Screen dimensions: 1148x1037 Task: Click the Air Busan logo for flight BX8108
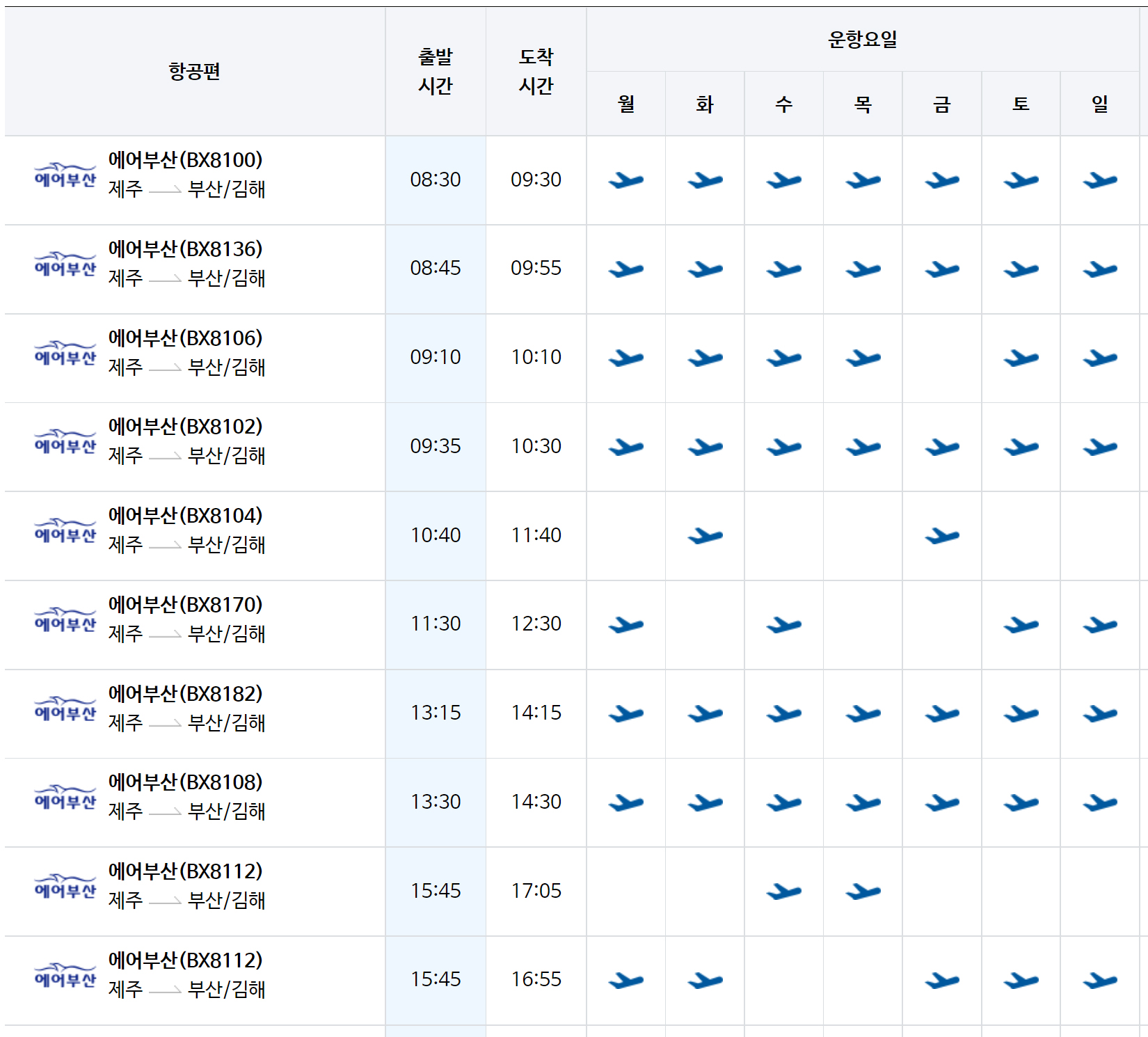65,798
